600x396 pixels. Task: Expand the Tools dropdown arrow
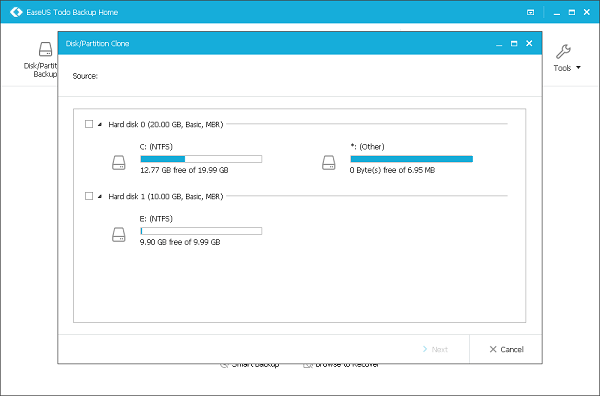(578, 68)
